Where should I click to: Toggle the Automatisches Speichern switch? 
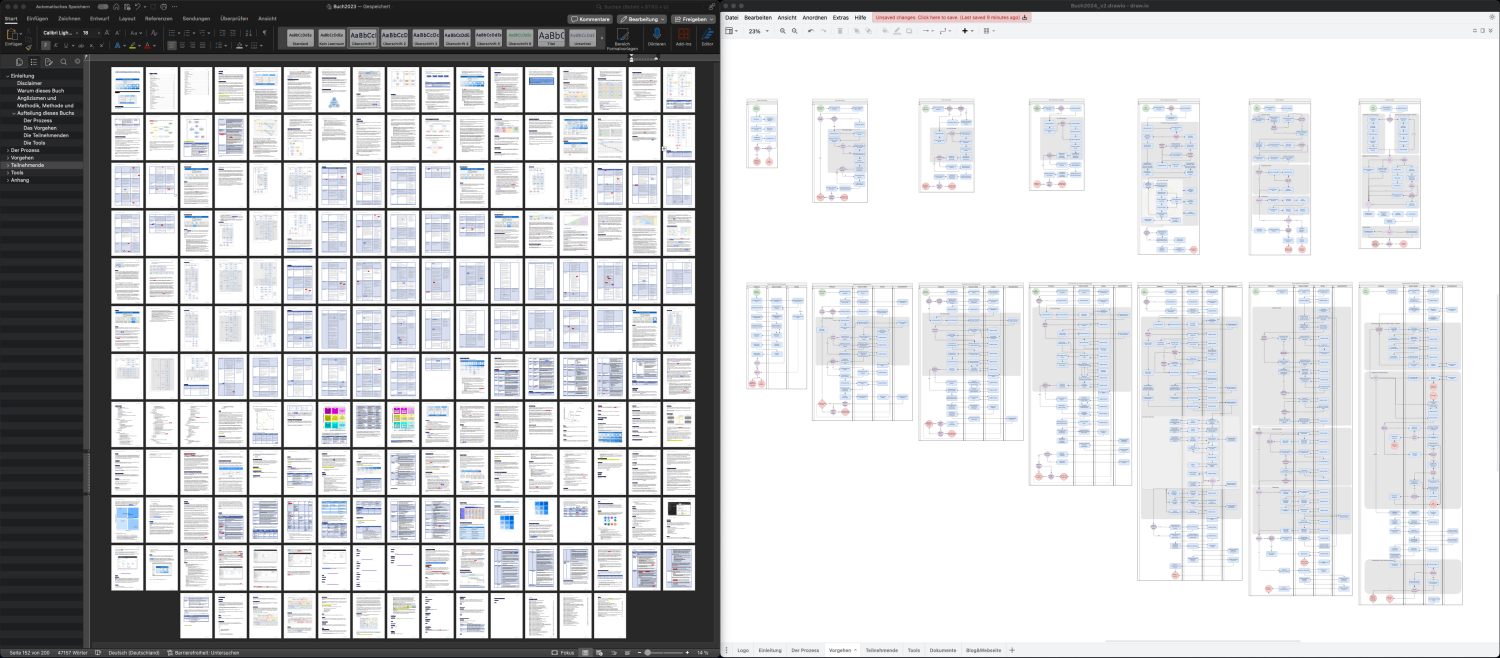coord(103,6)
